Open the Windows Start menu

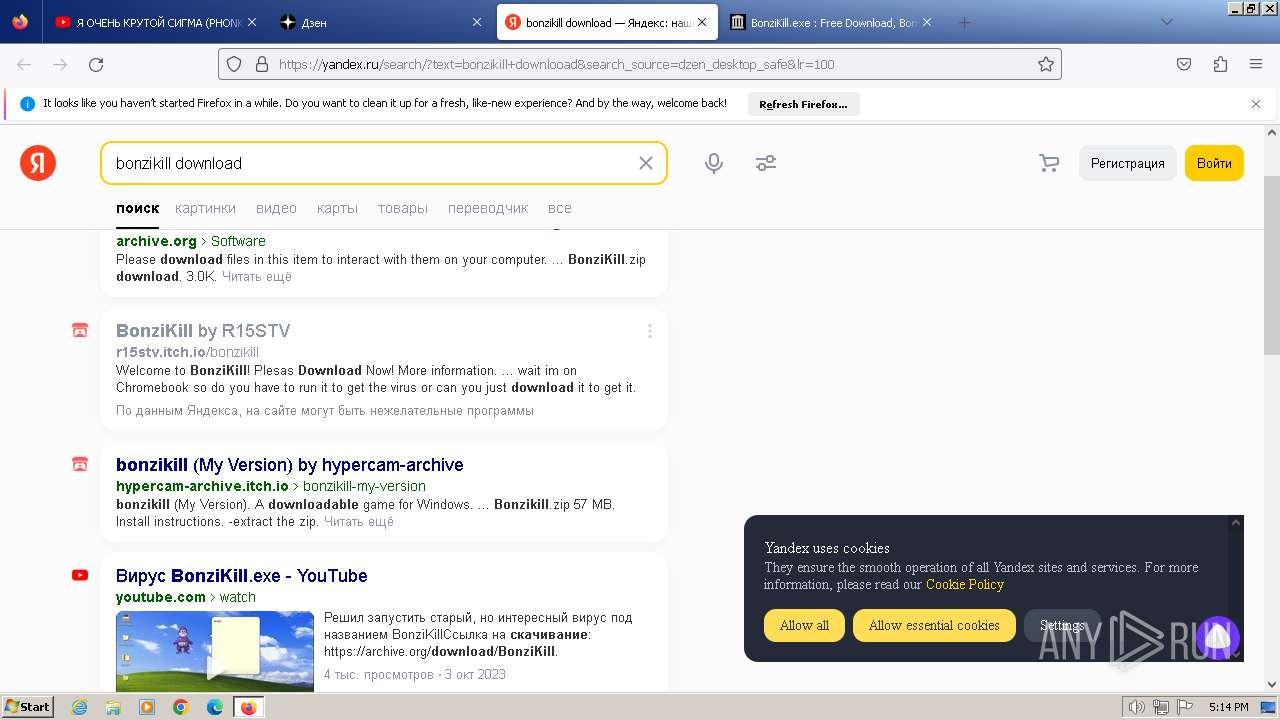coord(27,707)
